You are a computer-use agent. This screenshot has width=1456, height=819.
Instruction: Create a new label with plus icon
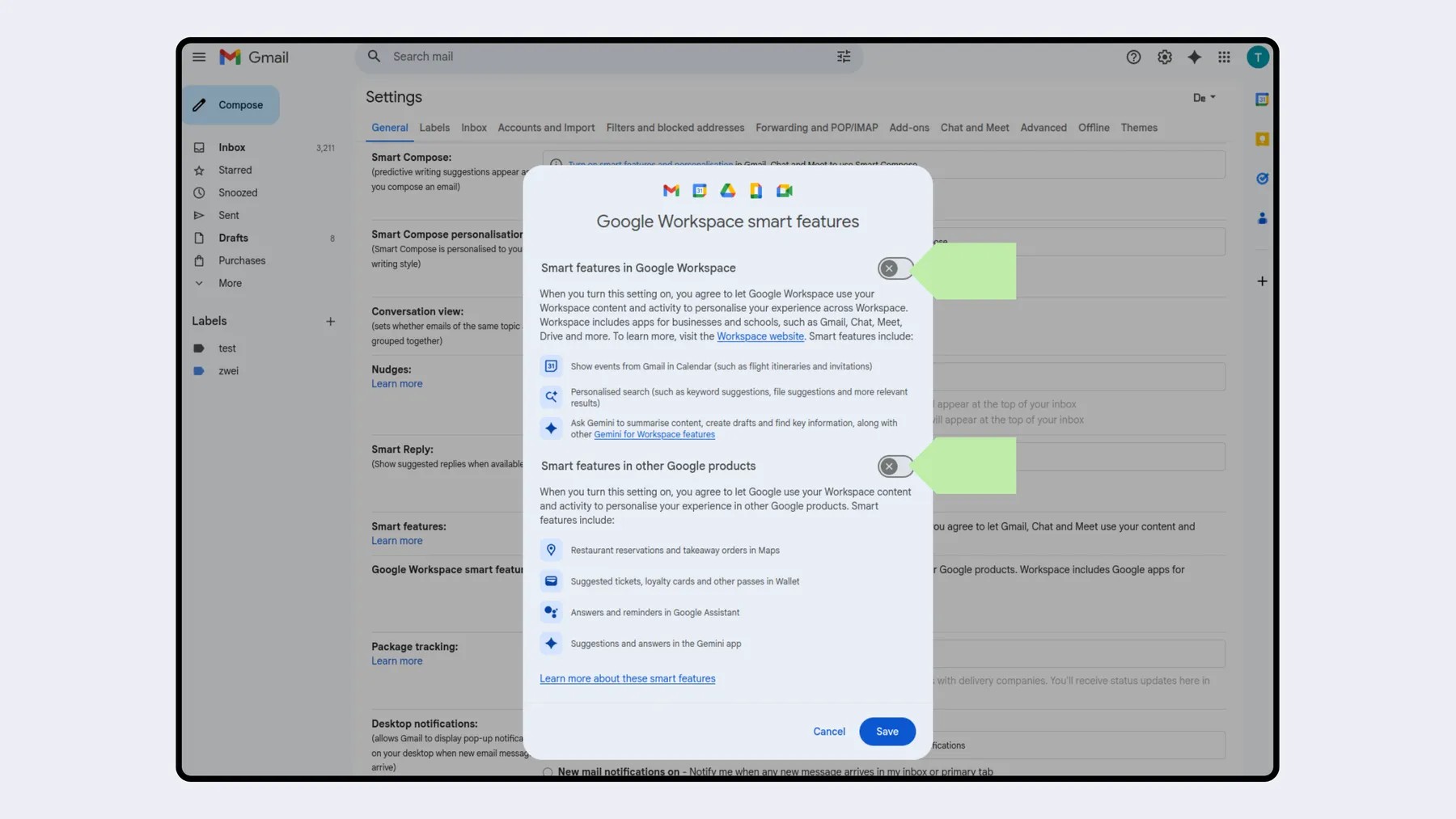pyautogui.click(x=330, y=322)
